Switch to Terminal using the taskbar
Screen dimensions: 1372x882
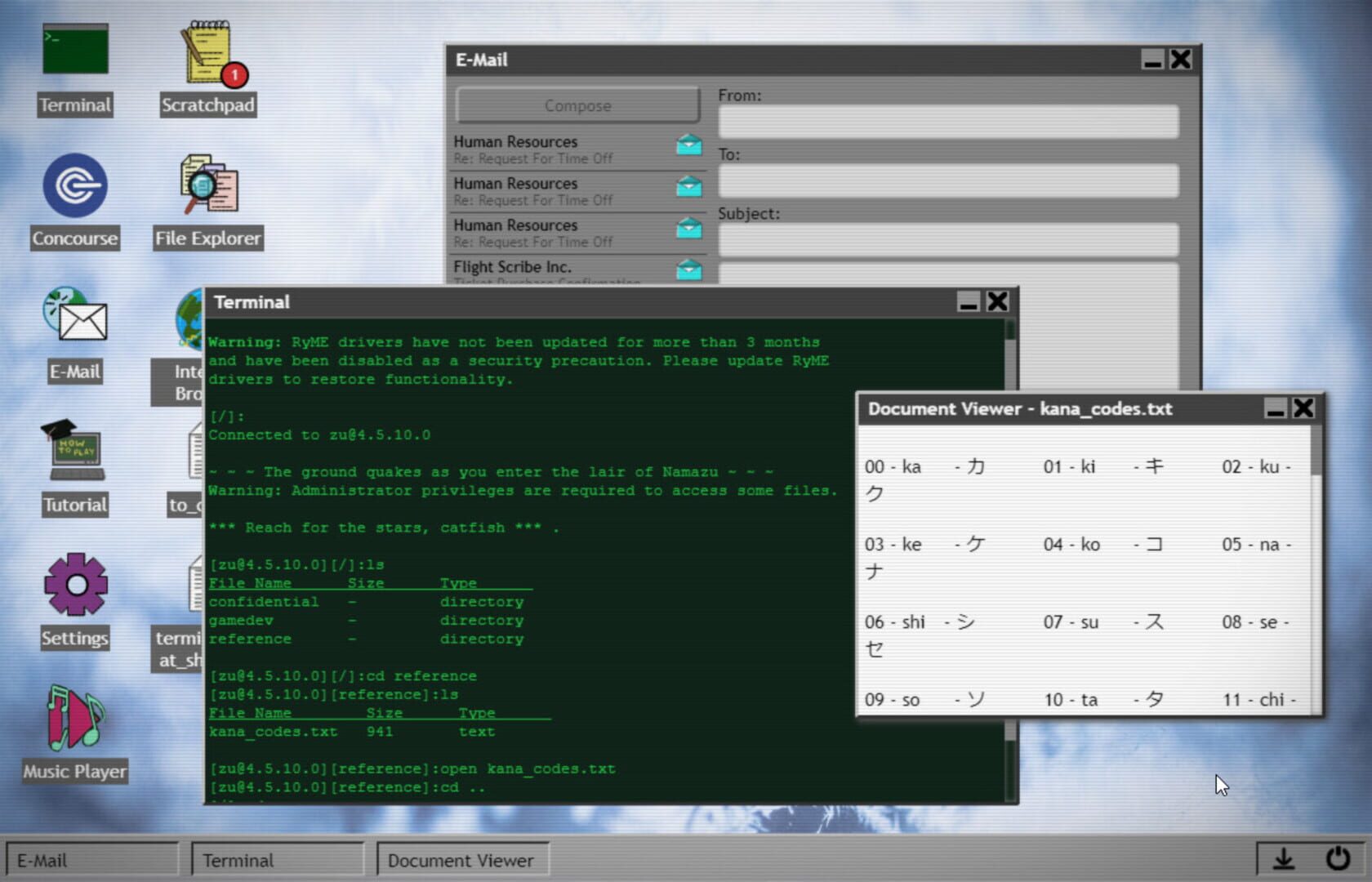tap(278, 859)
